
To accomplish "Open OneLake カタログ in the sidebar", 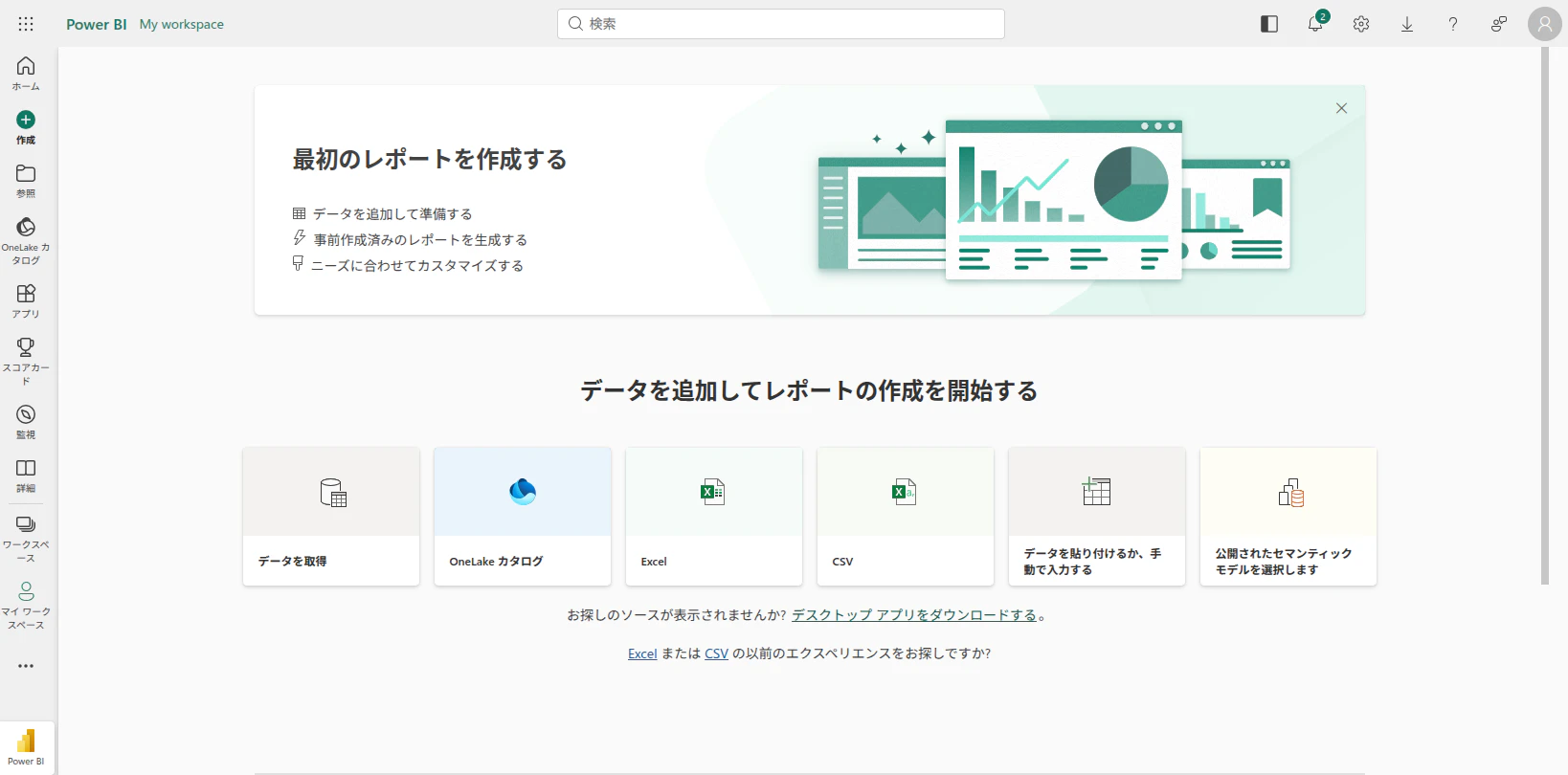I will 26,240.
